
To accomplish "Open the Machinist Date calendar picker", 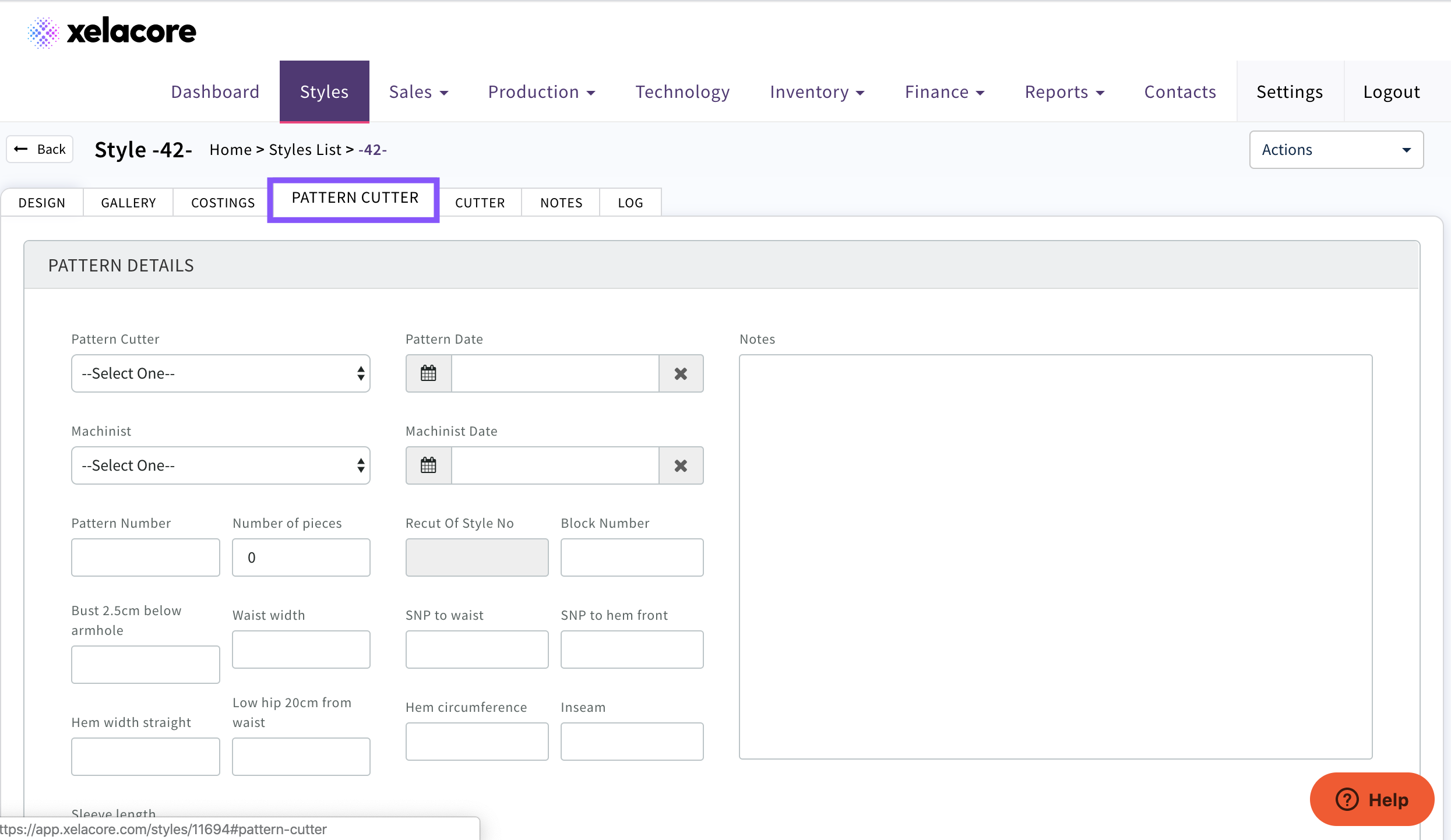I will click(428, 465).
